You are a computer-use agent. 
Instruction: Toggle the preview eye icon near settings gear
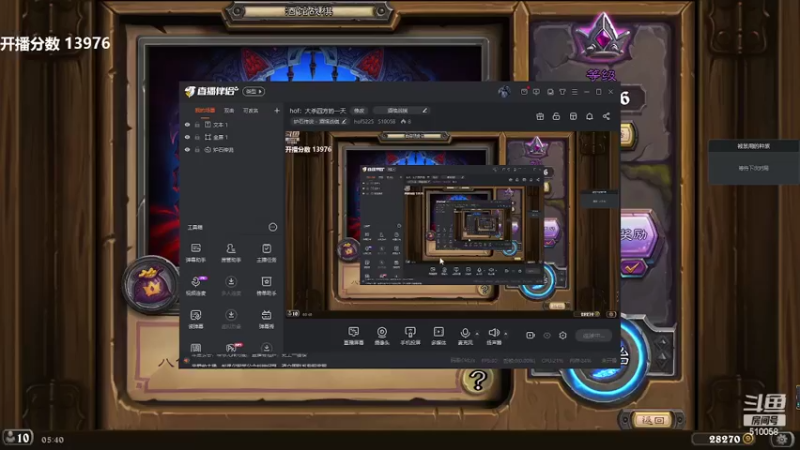pyautogui.click(x=547, y=336)
